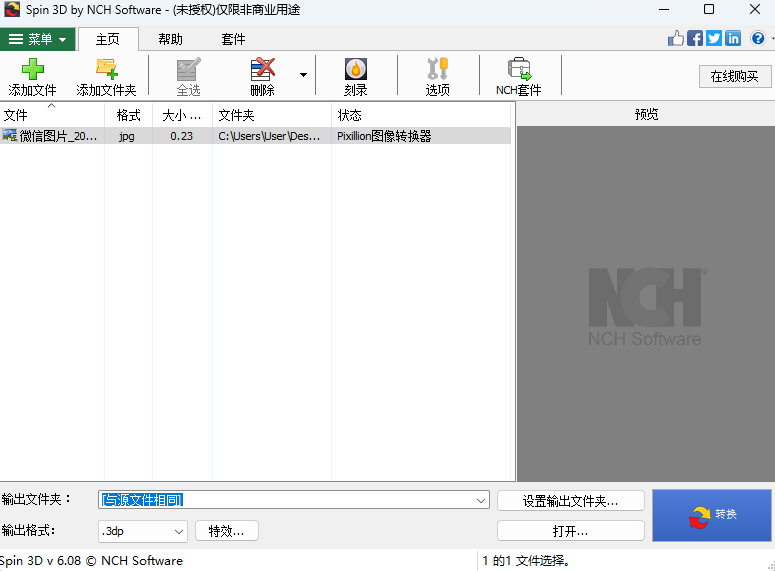Click the 添加文件夹 folder icon
The image size is (775, 571).
pyautogui.click(x=106, y=69)
